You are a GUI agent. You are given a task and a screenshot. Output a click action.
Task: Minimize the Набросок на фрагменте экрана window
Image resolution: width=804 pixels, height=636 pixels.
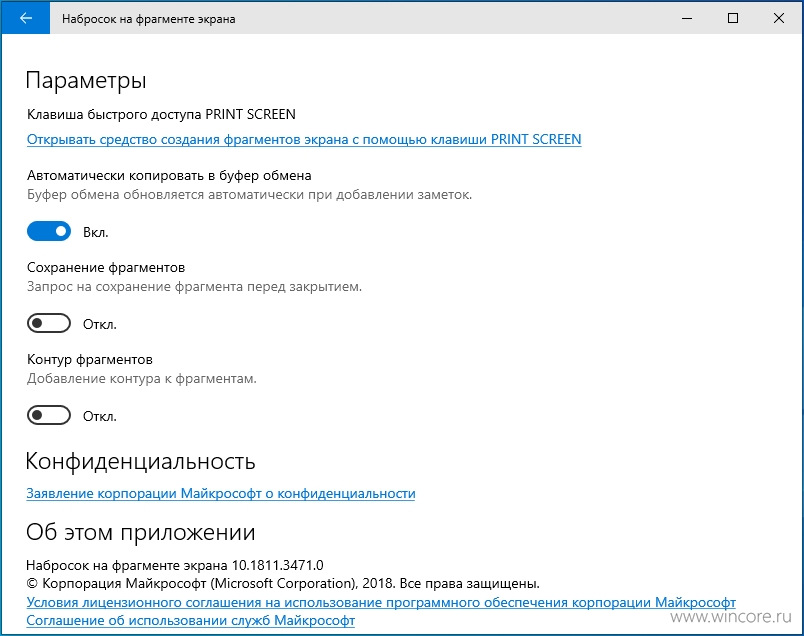click(687, 18)
